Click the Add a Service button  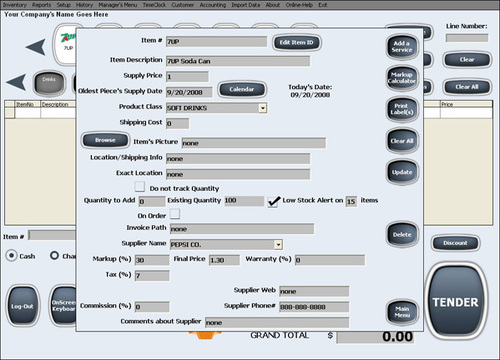point(402,47)
